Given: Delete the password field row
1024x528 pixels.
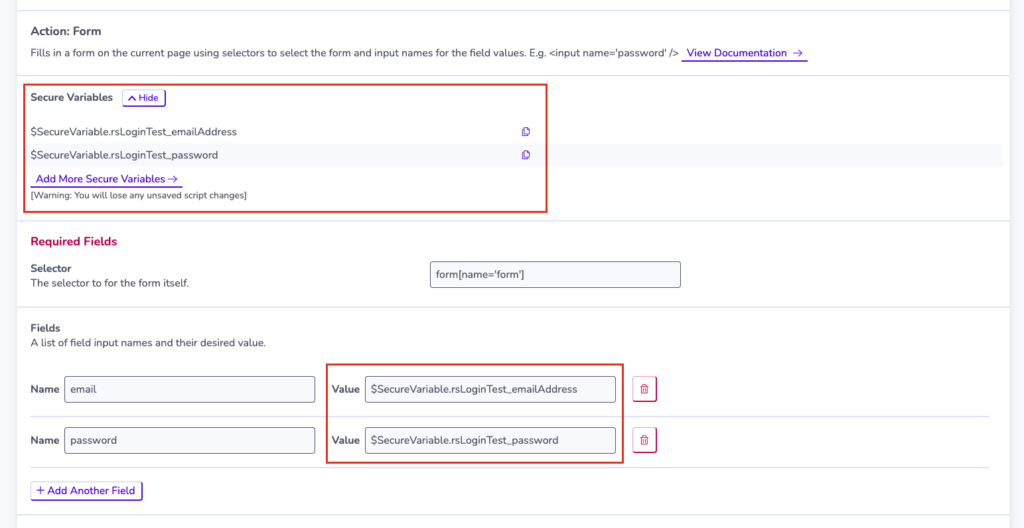Looking at the screenshot, I should pos(645,440).
